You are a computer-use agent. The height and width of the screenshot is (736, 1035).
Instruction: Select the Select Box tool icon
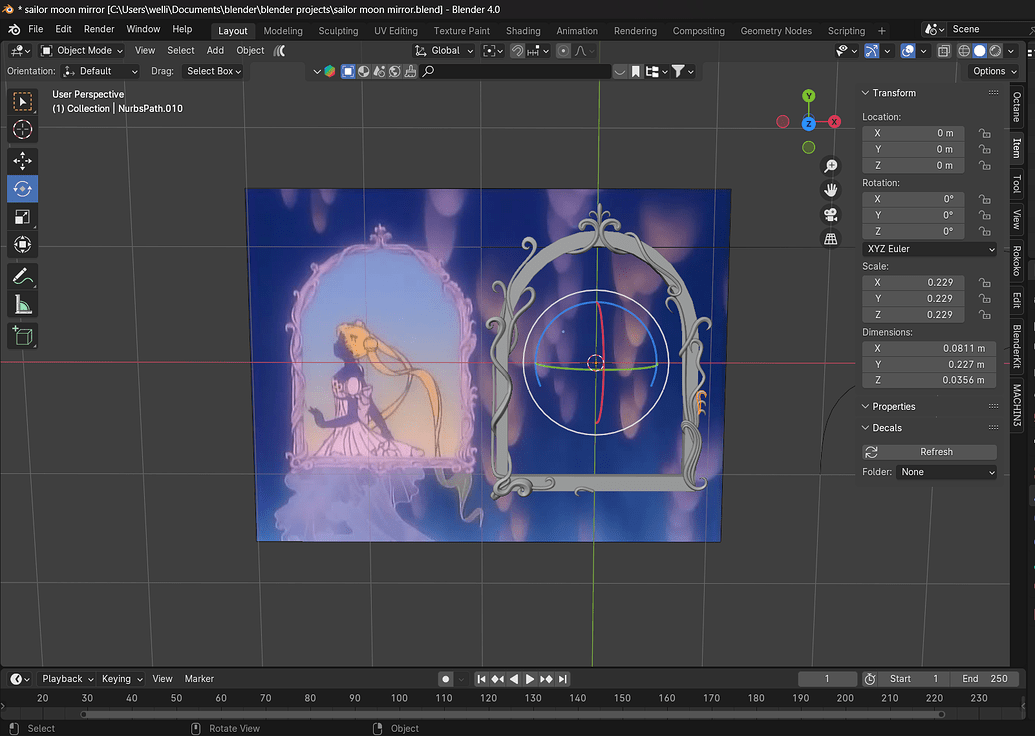(x=22, y=102)
